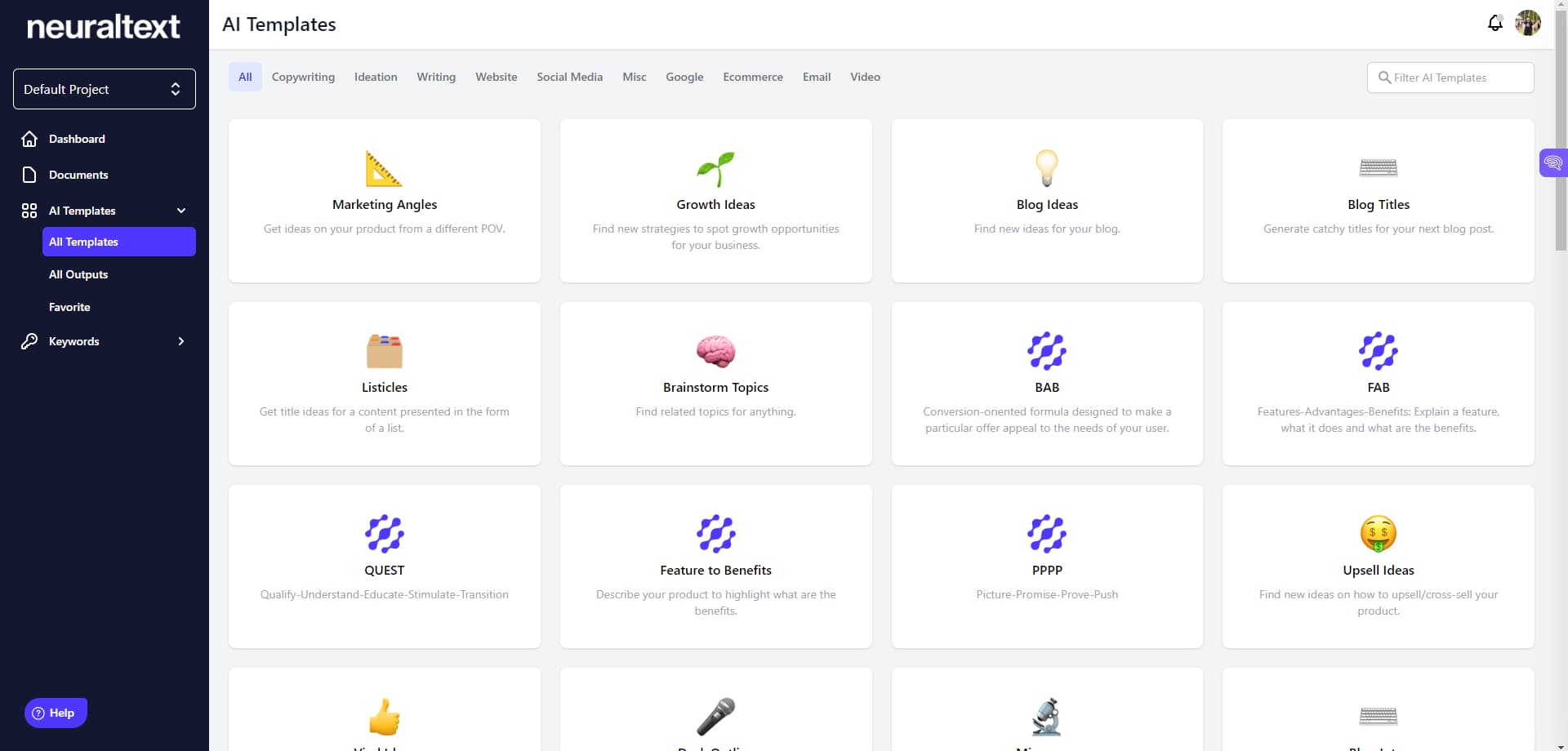Expand the Keywords sidebar section
The height and width of the screenshot is (751, 1568).
(x=180, y=342)
